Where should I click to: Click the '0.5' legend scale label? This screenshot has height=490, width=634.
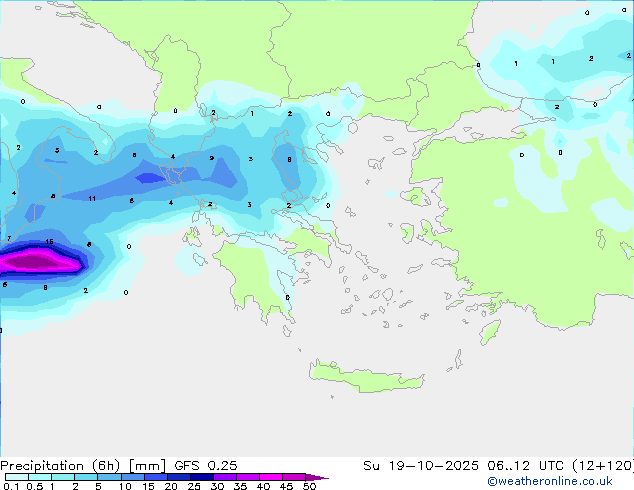pos(34,486)
